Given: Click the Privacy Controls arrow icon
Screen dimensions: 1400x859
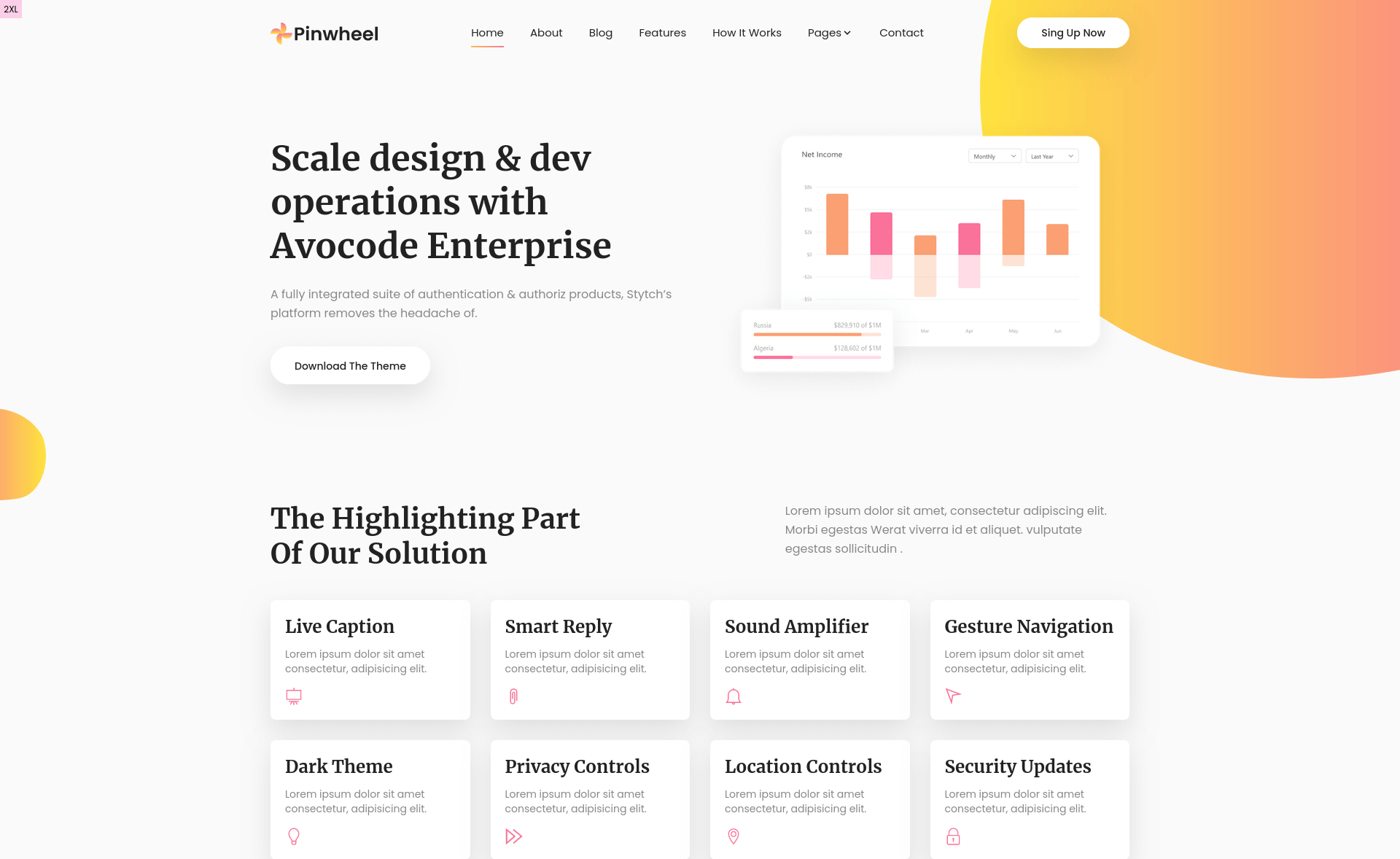Looking at the screenshot, I should pos(514,836).
